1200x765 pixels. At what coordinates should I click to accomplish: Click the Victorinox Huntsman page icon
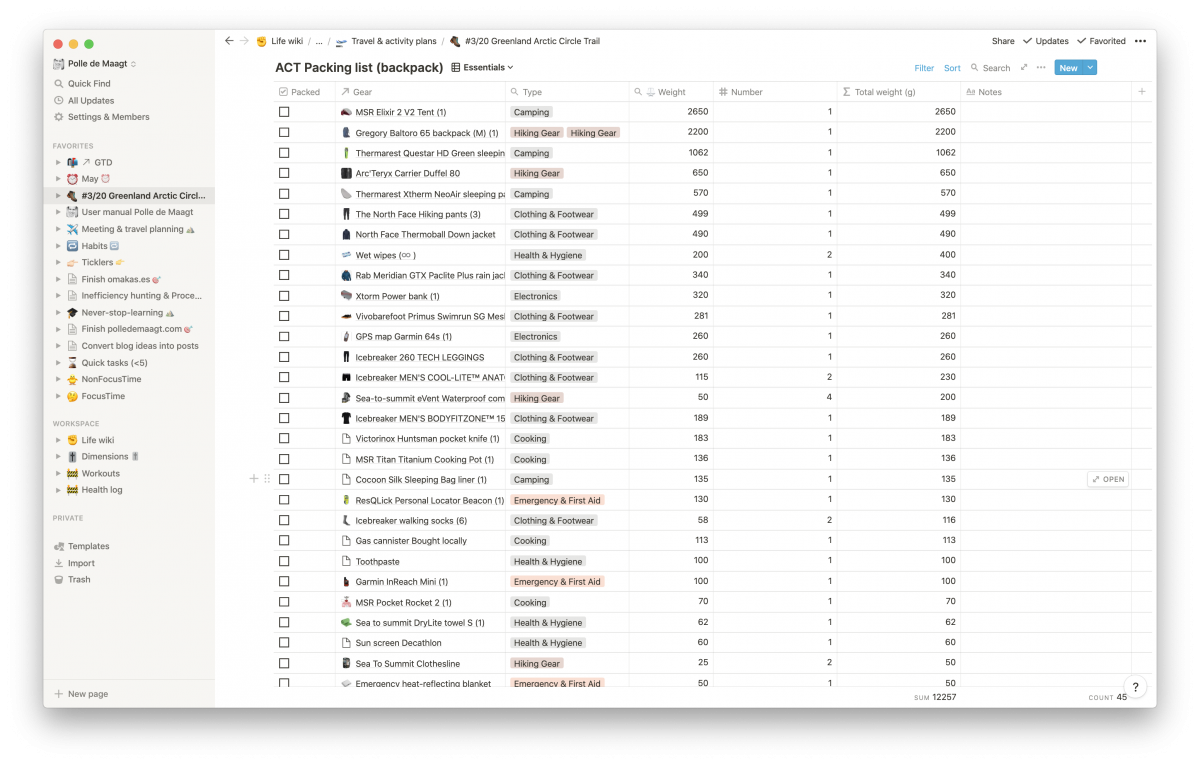click(x=346, y=439)
